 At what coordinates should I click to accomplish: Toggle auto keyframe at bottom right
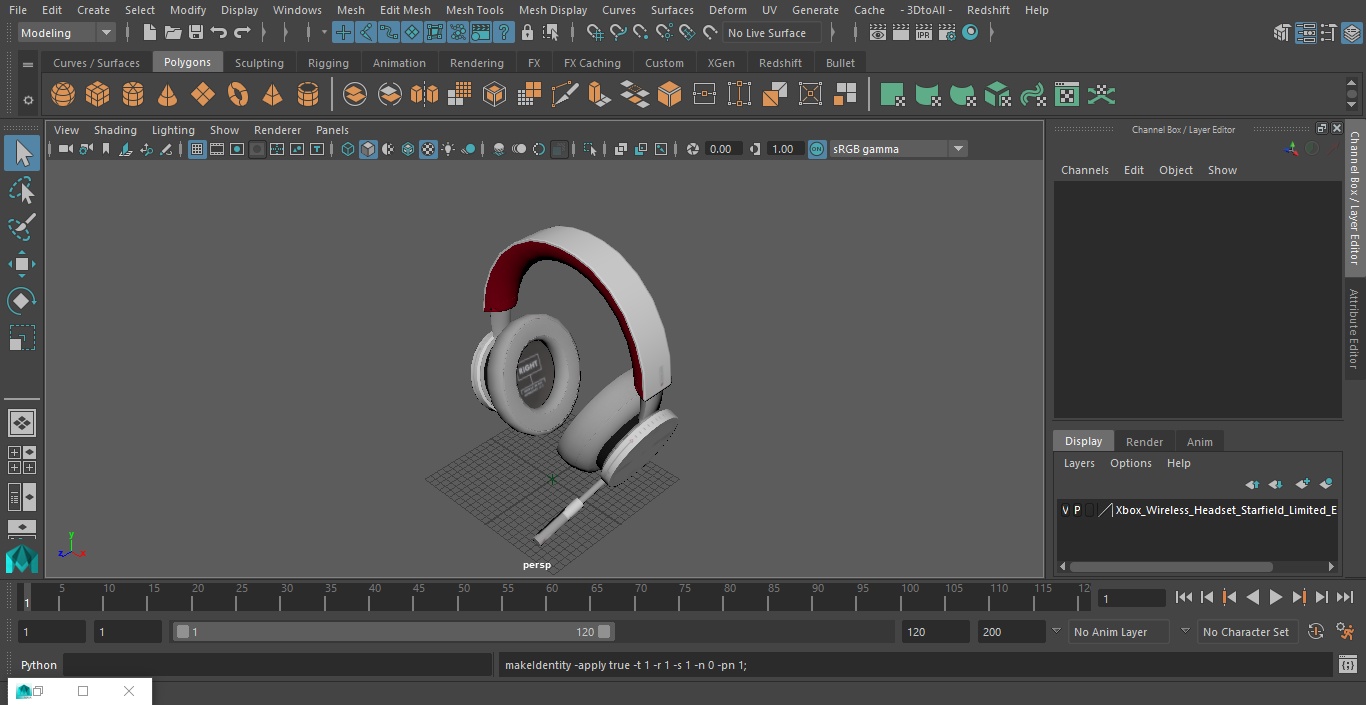(x=1316, y=632)
